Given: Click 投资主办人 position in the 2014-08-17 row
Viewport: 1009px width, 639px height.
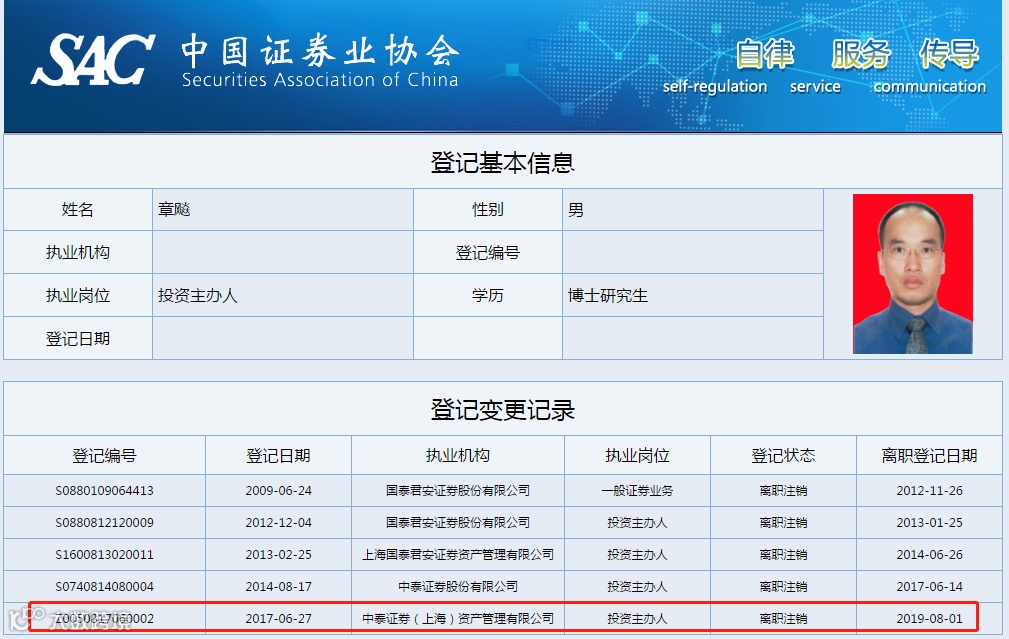Looking at the screenshot, I should click(637, 587).
